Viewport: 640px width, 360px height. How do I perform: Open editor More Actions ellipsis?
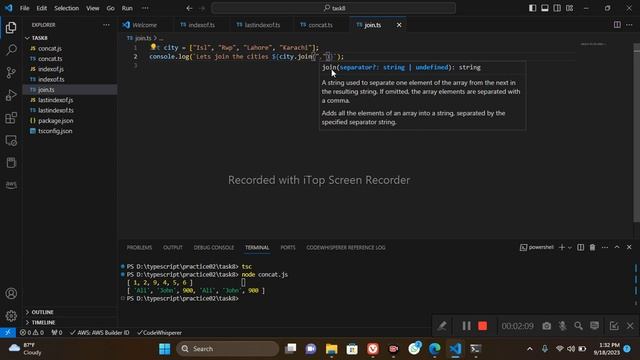[x=629, y=25]
